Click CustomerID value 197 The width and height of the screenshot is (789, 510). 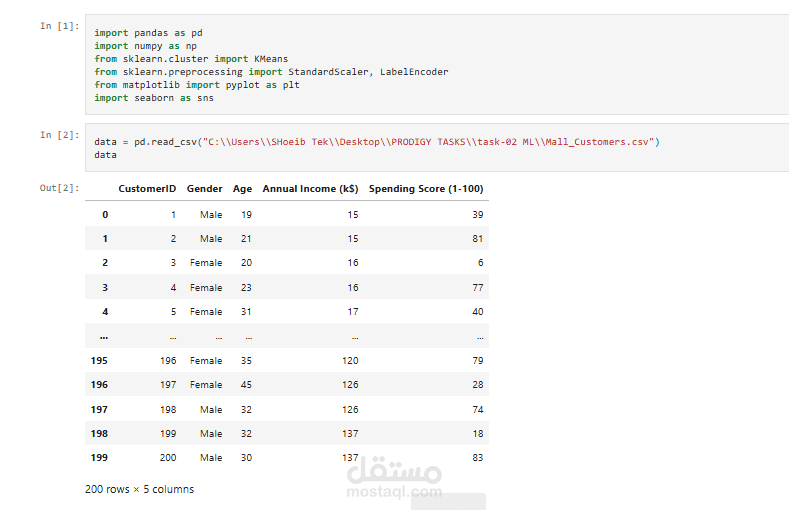(168, 385)
